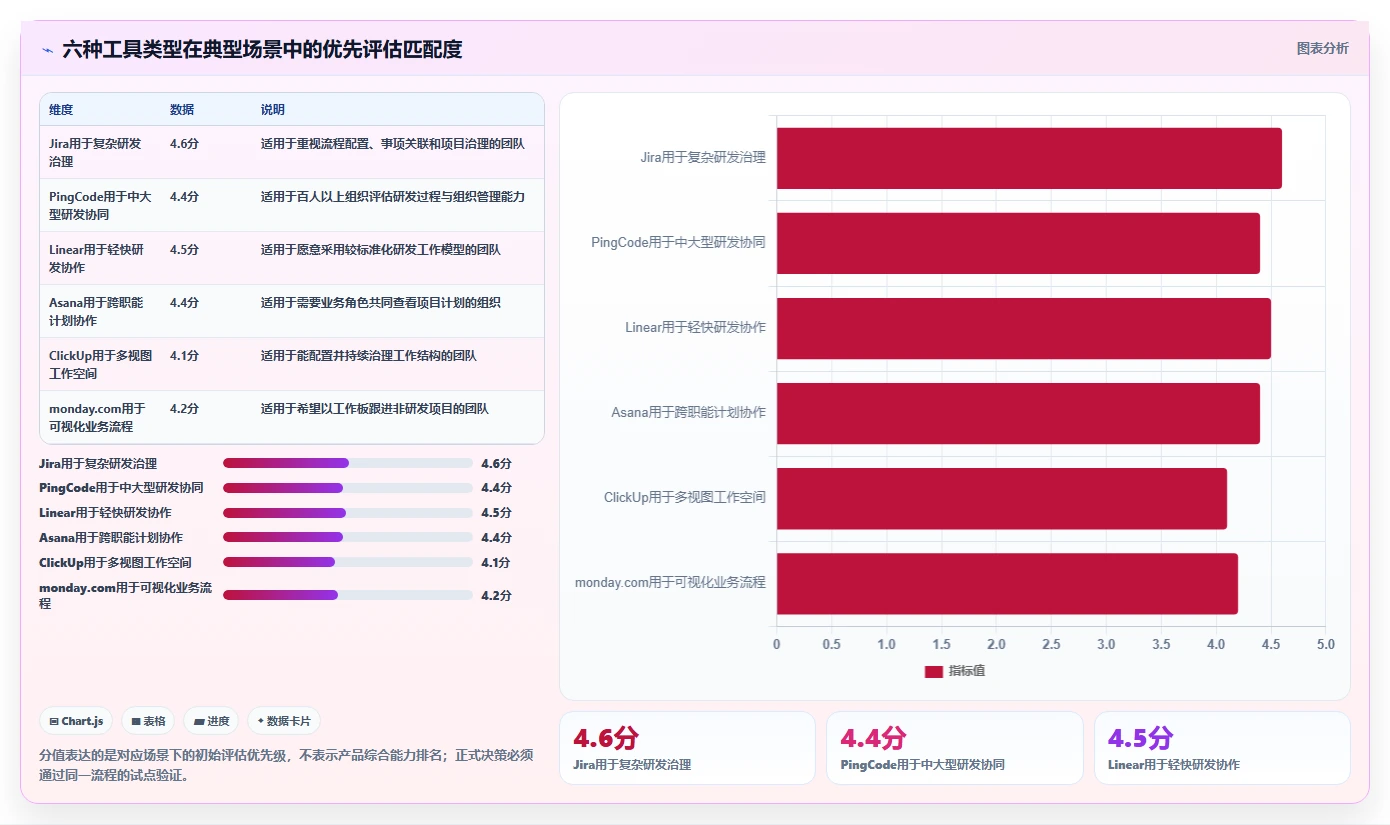Click the 图表分析 label
The height and width of the screenshot is (825, 1390).
point(1322,48)
